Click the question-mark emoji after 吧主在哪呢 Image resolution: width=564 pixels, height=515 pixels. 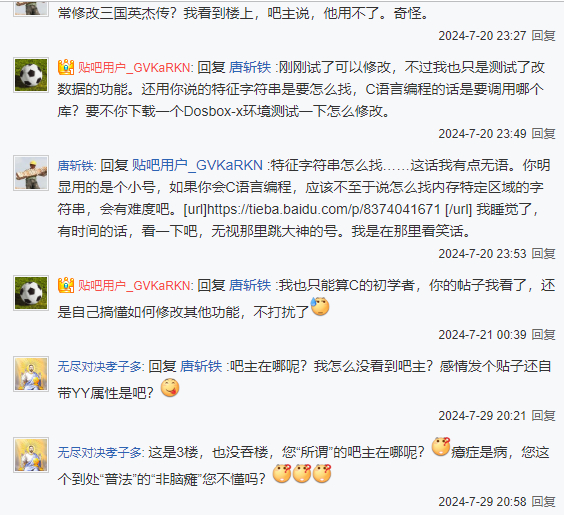[x=441, y=447]
